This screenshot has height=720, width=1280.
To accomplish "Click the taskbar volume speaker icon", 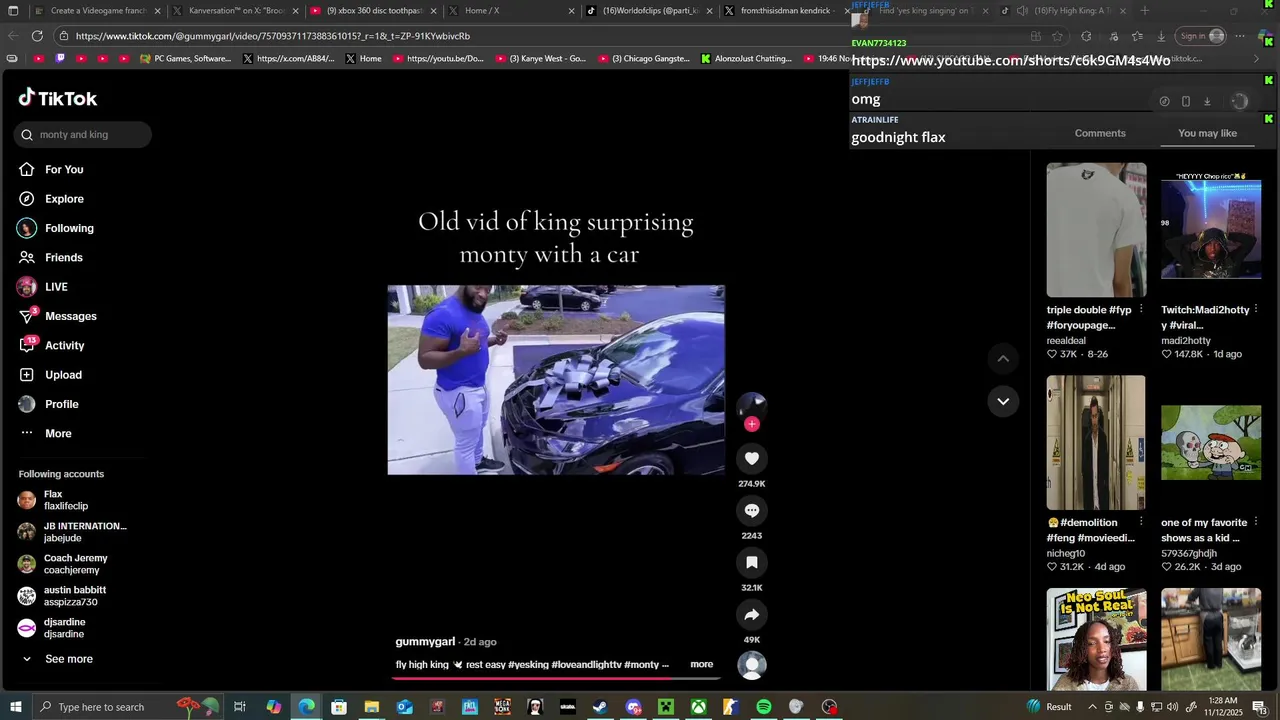I will (x=1172, y=707).
